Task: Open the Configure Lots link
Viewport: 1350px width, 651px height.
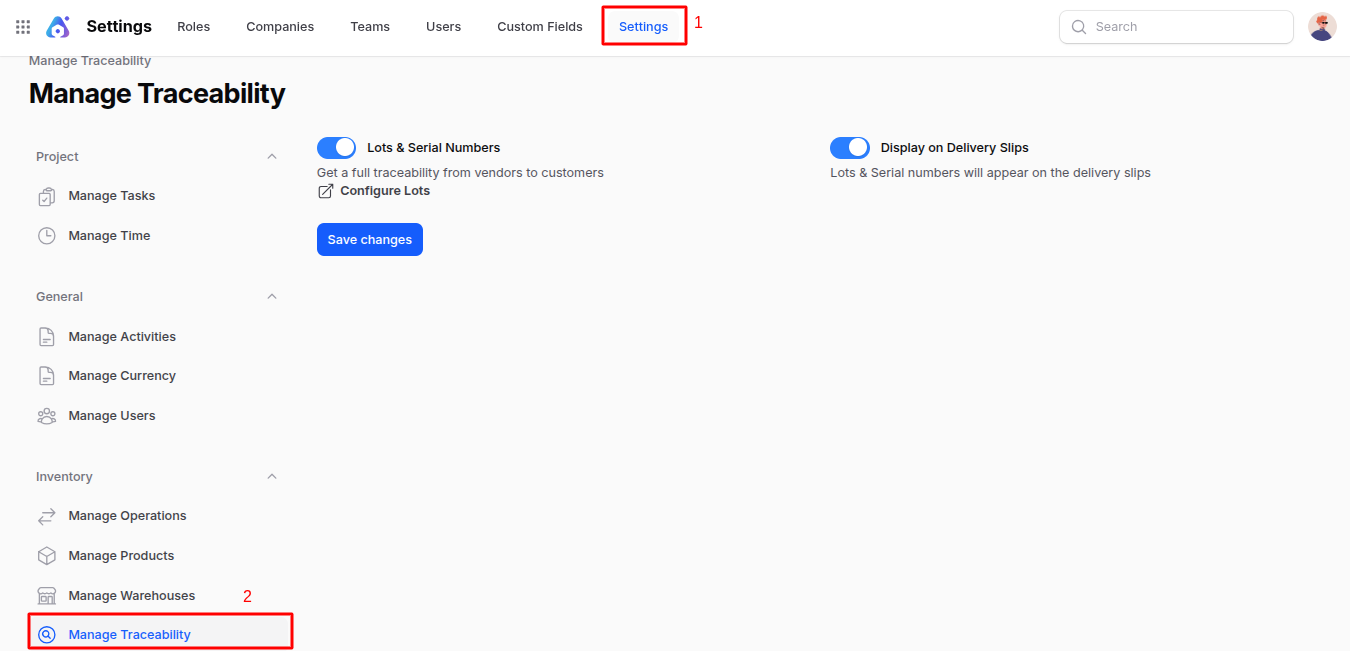Action: (384, 191)
